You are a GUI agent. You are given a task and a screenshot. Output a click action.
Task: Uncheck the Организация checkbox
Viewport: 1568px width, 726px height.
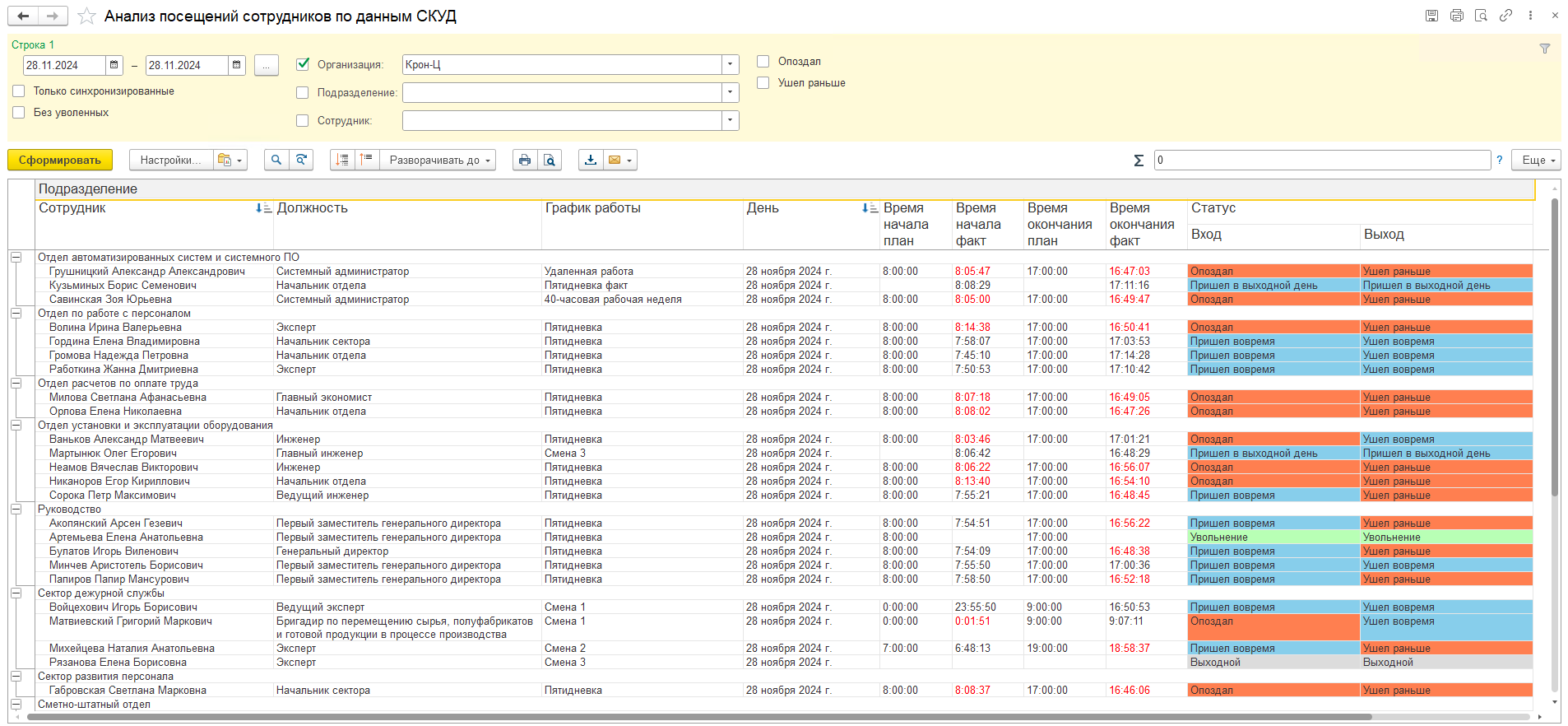303,64
